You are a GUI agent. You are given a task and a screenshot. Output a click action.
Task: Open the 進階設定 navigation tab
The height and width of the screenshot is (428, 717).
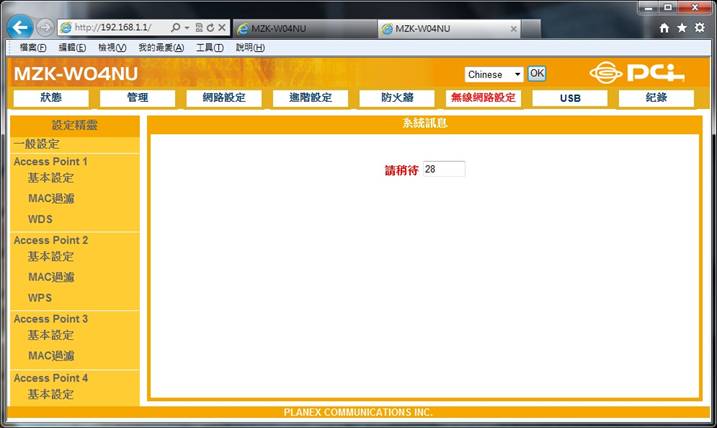[x=310, y=98]
